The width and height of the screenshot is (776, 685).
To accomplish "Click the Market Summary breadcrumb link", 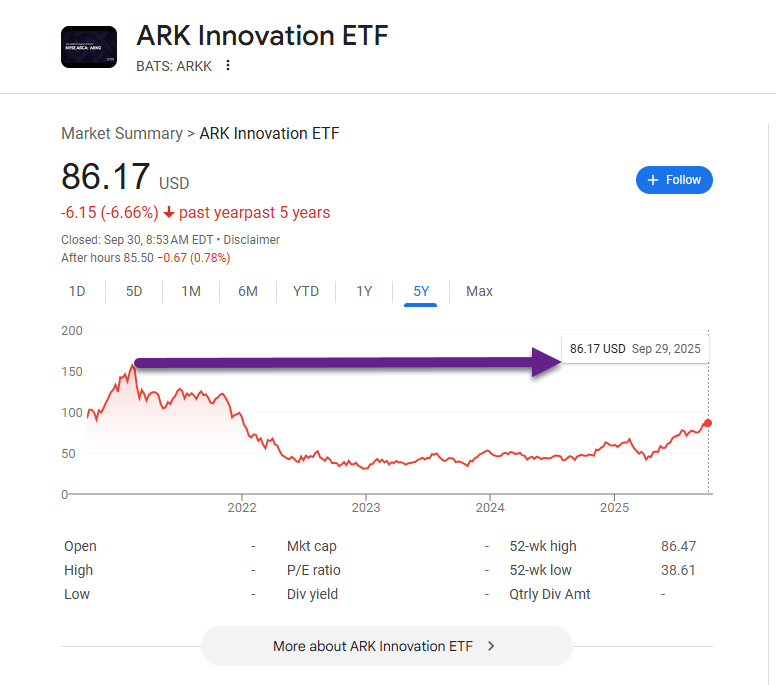I will coord(121,133).
